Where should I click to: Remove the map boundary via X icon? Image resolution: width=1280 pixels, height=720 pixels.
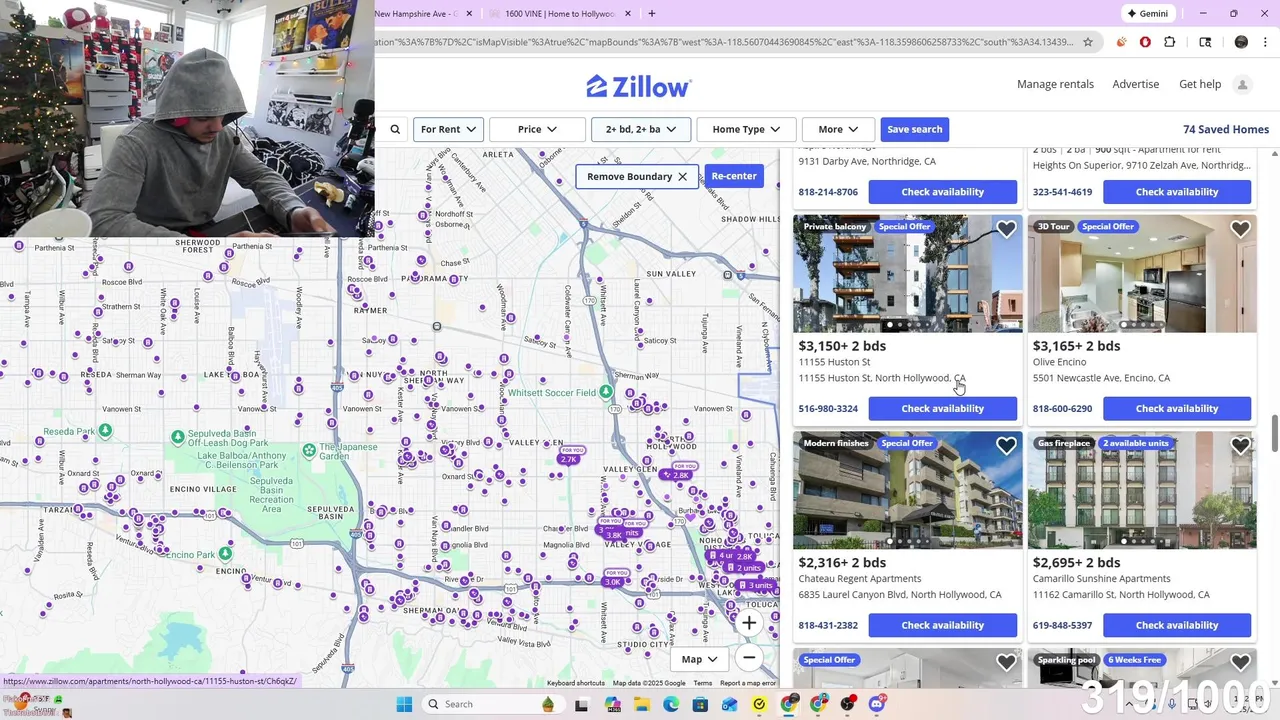coord(682,177)
